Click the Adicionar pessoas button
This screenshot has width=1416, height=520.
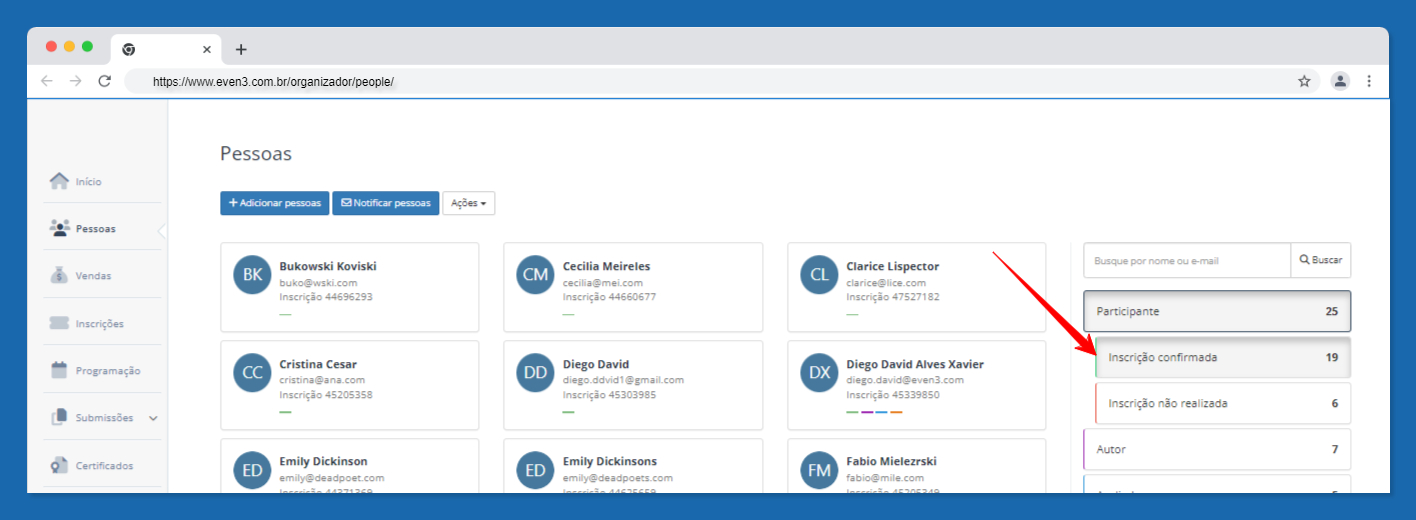point(274,203)
